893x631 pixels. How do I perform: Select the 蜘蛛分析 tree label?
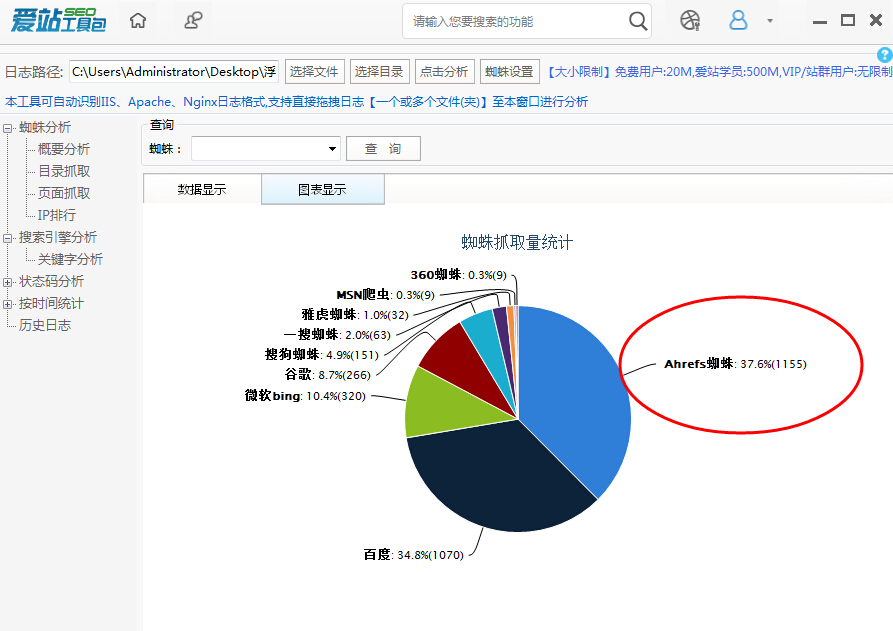[x=45, y=128]
